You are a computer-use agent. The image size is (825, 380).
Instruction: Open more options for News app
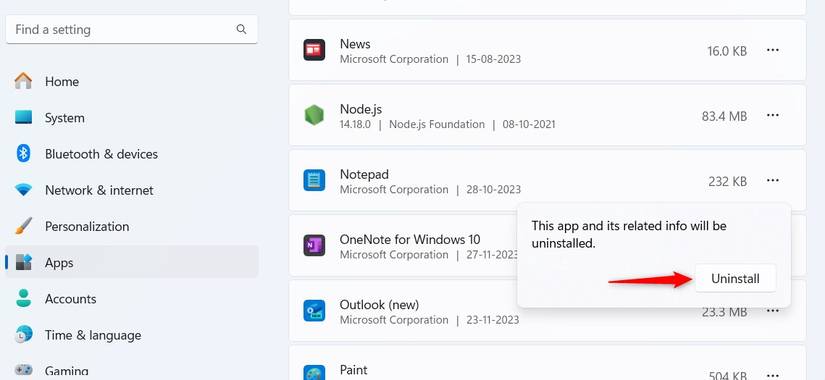point(772,50)
